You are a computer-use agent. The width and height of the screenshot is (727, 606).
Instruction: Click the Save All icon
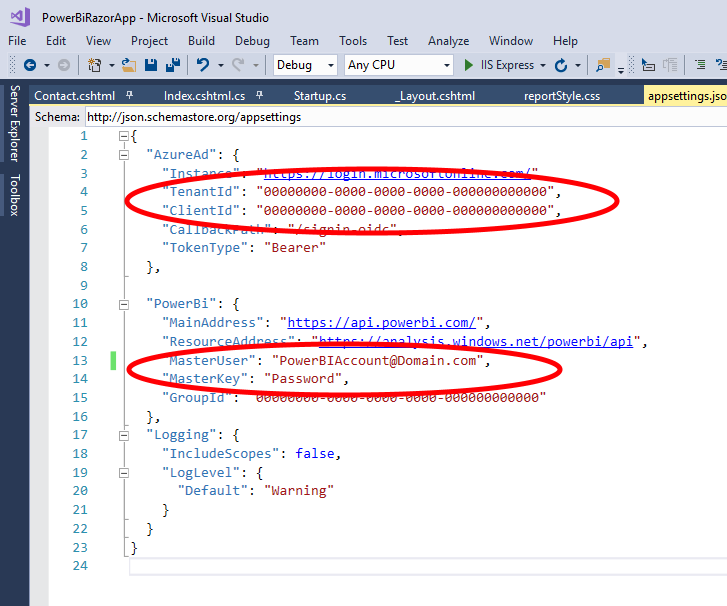[173, 65]
